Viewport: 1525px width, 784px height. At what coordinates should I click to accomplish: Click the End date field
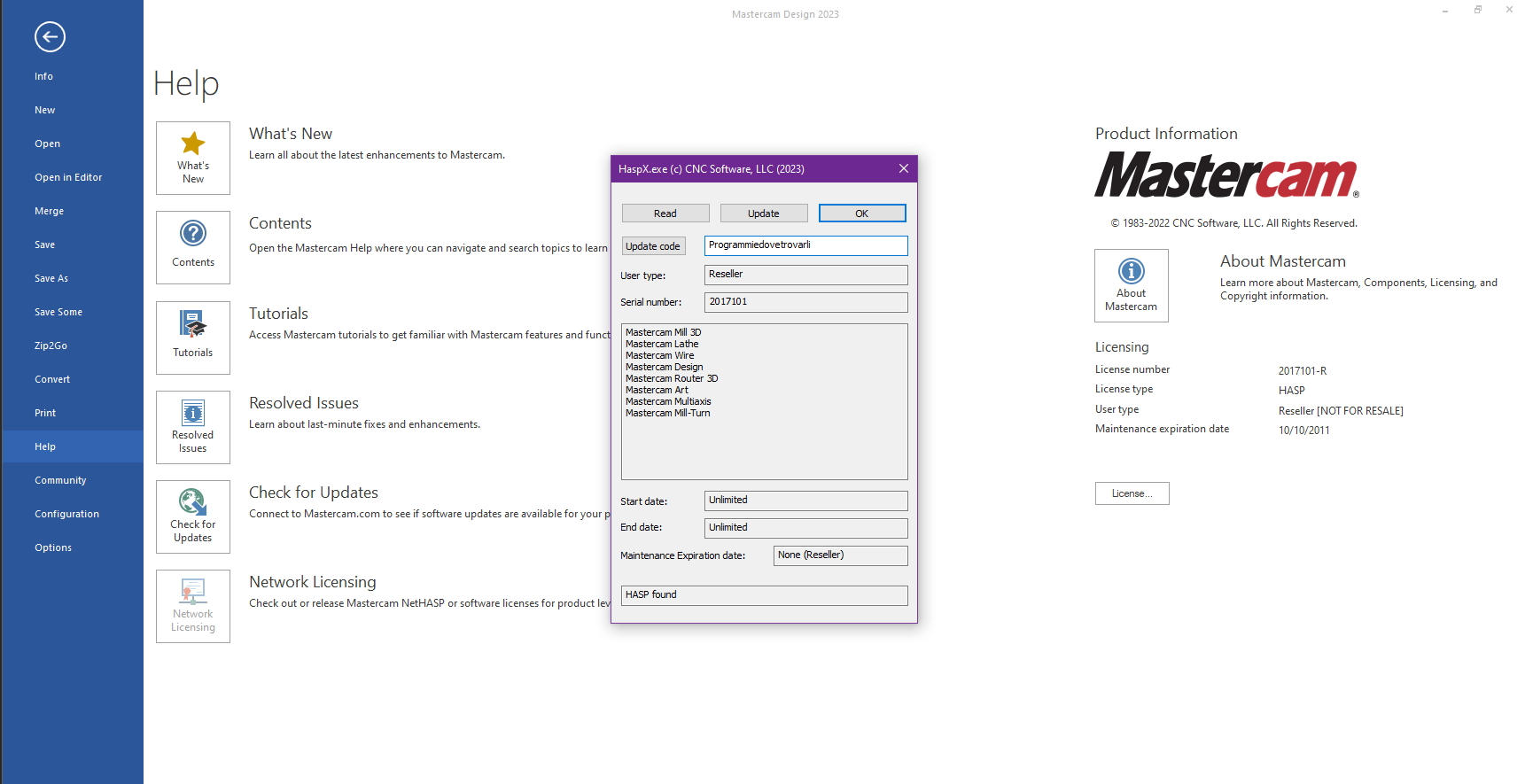(x=806, y=528)
